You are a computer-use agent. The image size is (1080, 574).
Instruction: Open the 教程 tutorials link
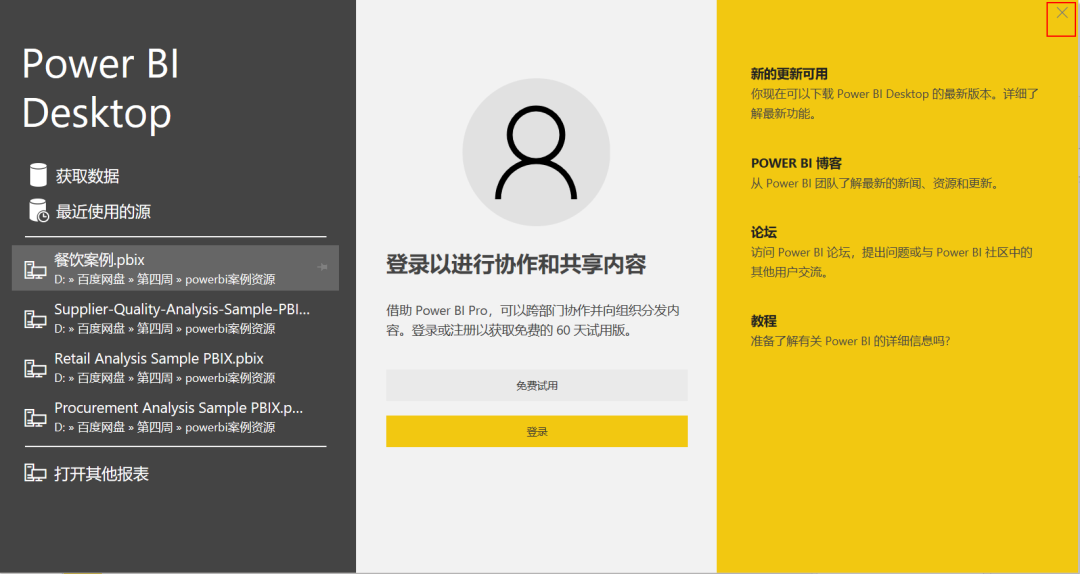point(764,320)
